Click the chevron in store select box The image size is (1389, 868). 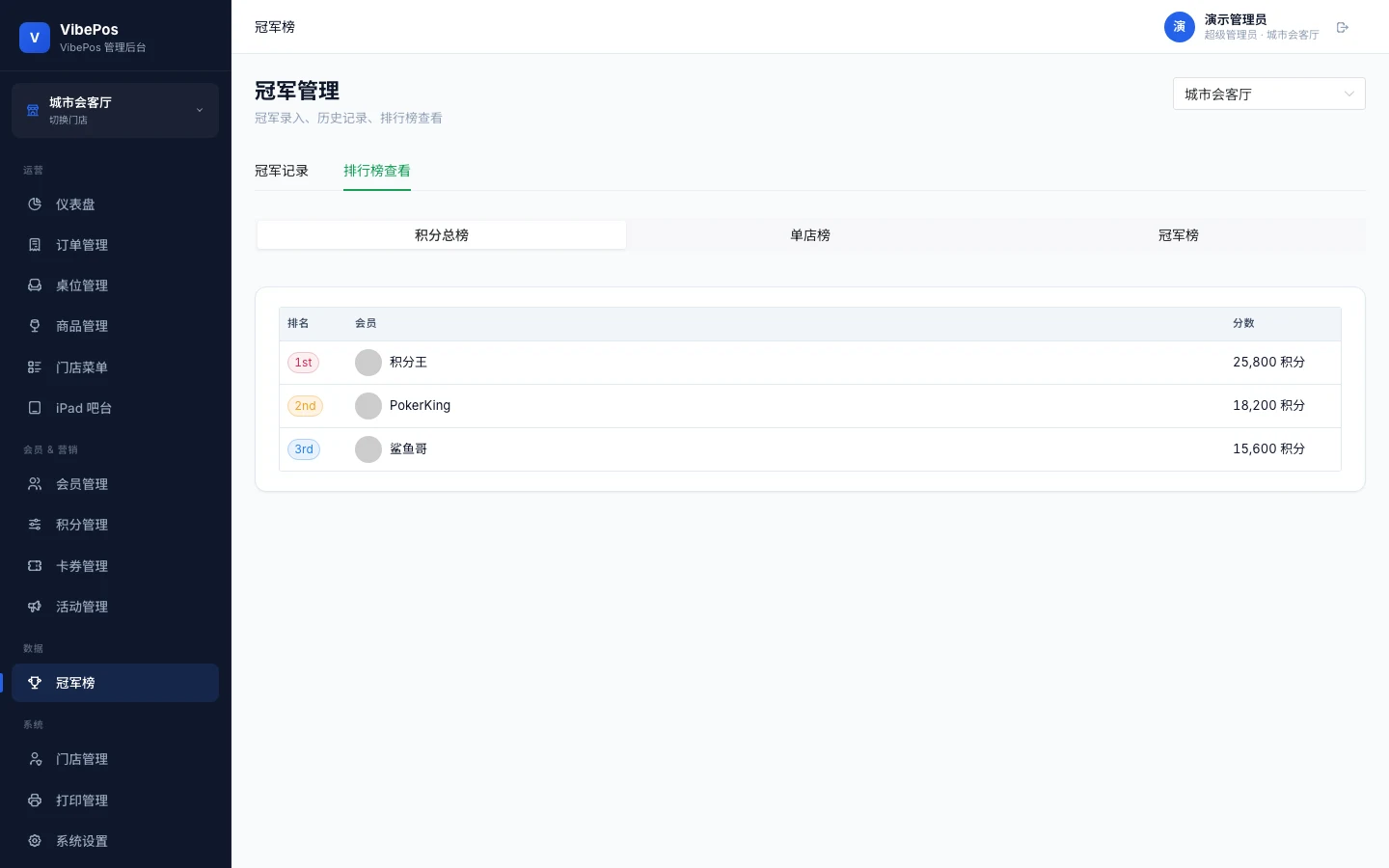pos(1348,94)
